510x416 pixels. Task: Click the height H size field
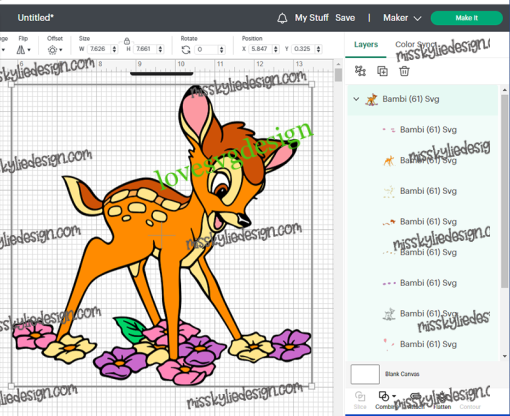145,49
